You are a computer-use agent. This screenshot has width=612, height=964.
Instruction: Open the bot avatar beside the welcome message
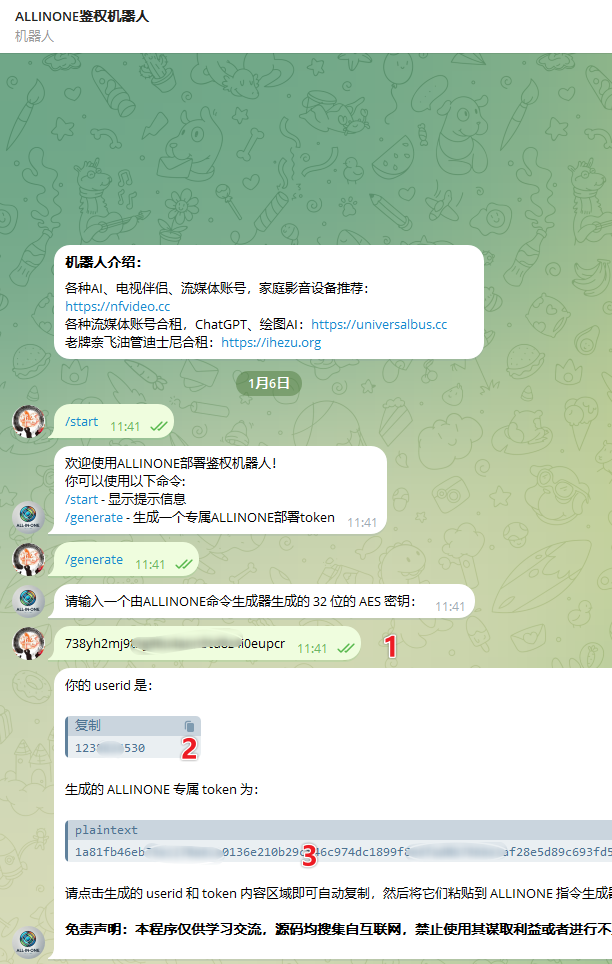click(x=28, y=517)
